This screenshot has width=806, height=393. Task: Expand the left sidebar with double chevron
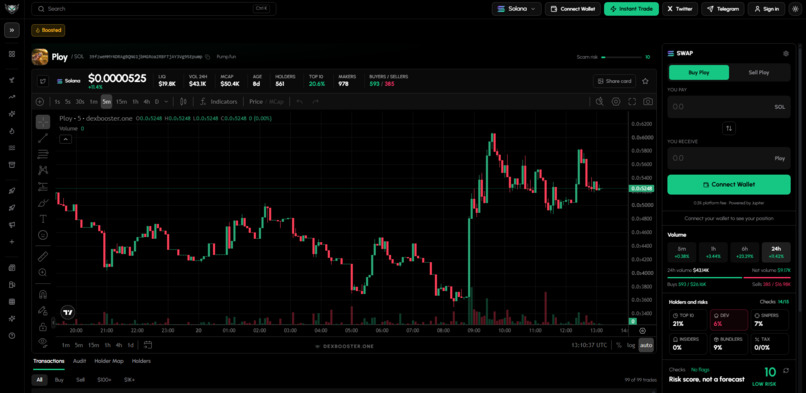click(x=12, y=30)
